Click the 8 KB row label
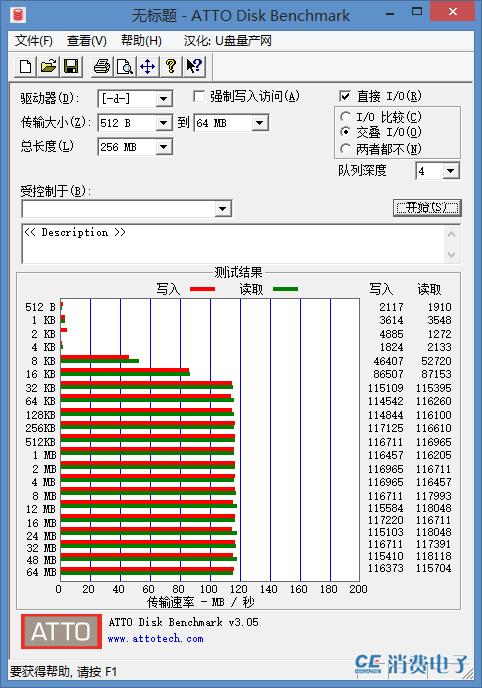This screenshot has width=482, height=688. (x=43, y=361)
